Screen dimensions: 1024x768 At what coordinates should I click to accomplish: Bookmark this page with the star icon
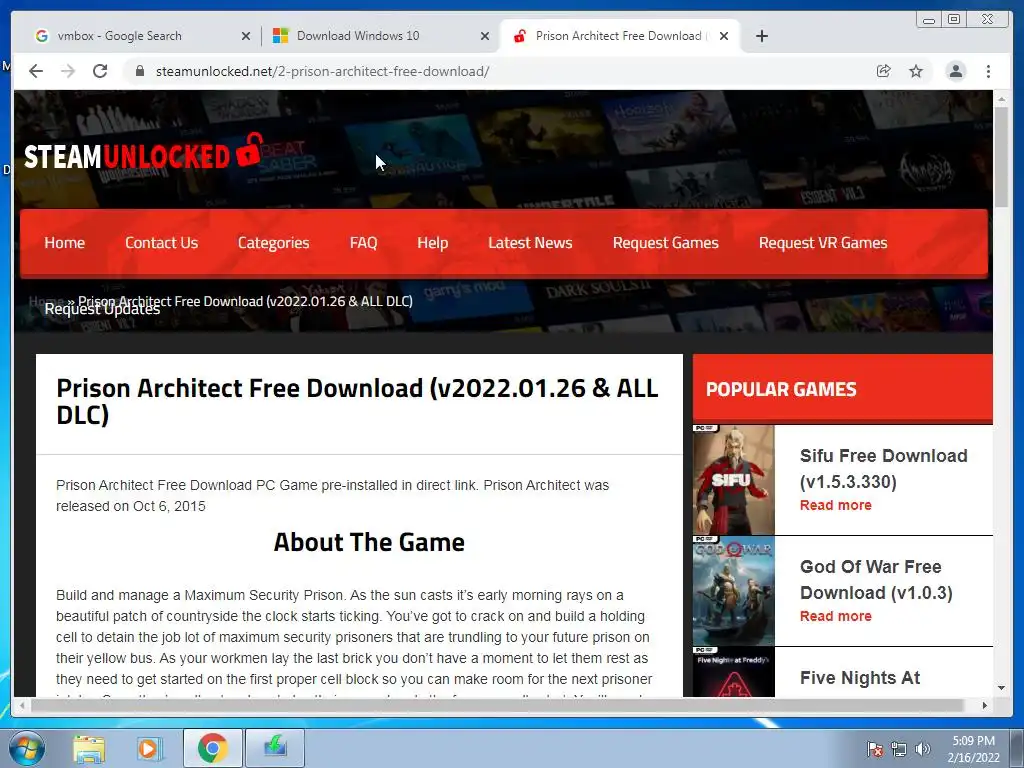(916, 71)
